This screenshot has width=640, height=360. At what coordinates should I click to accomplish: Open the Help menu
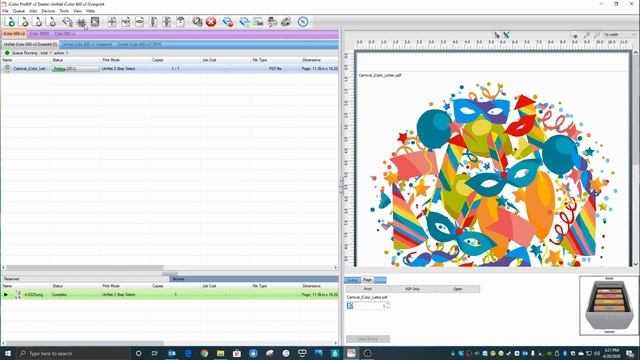tap(90, 11)
